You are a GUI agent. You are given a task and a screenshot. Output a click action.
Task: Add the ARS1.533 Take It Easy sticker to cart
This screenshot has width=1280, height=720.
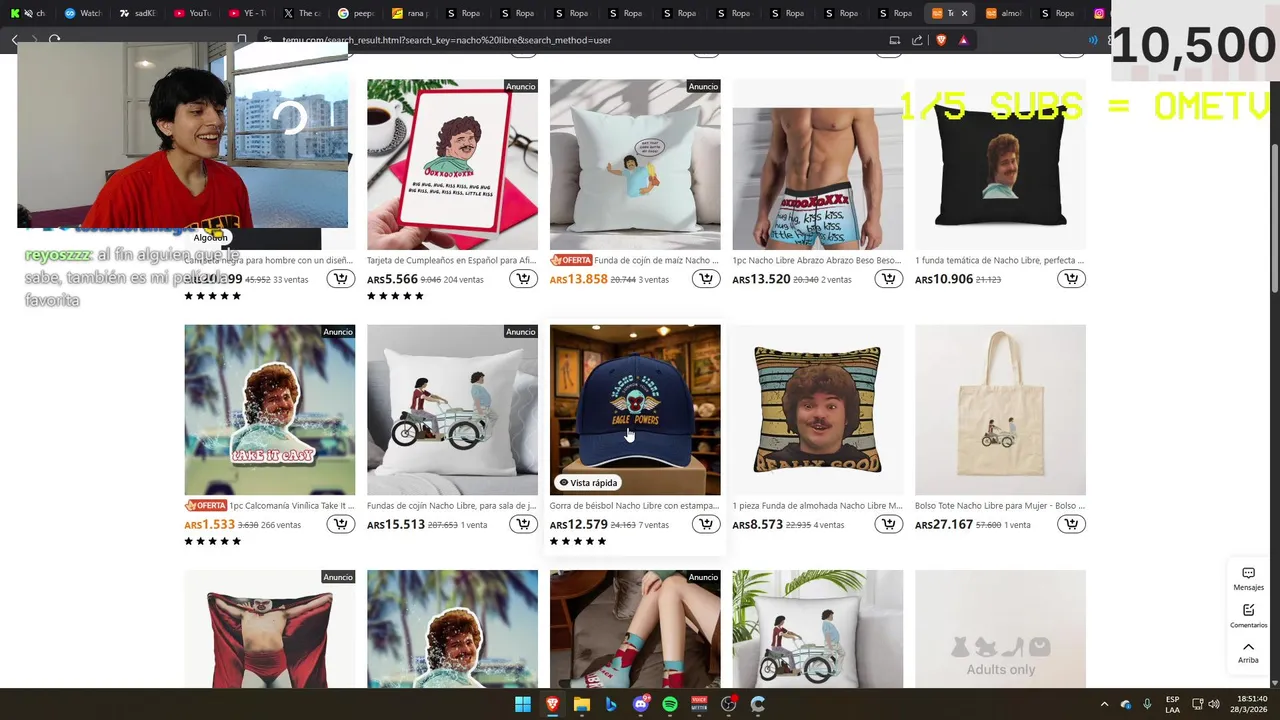point(341,524)
